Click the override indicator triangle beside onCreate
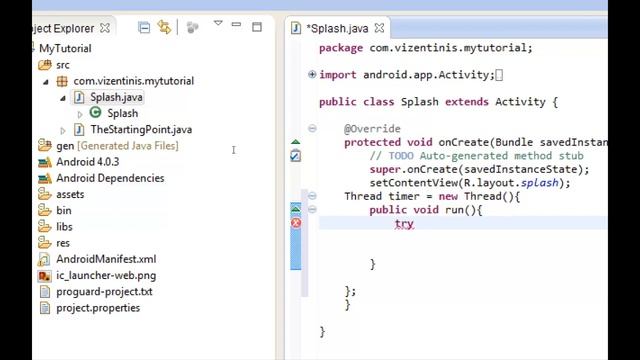The height and width of the screenshot is (360, 640). (296, 142)
